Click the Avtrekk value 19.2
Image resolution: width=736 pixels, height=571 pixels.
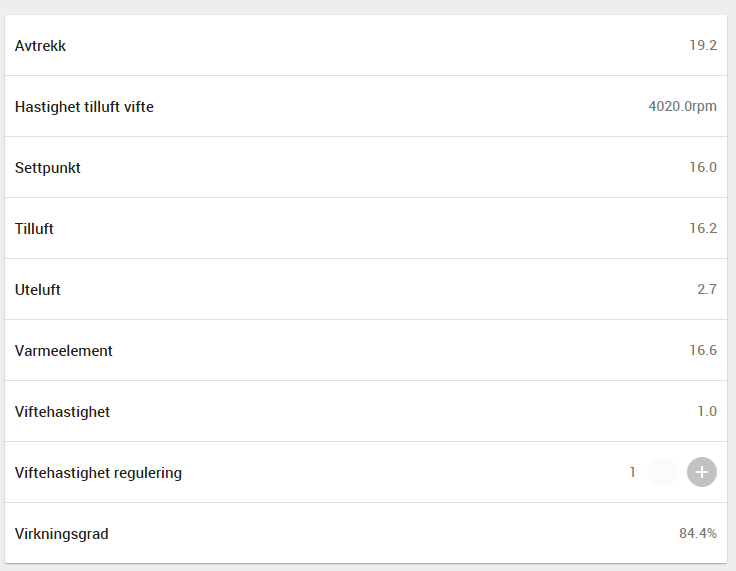[702, 46]
